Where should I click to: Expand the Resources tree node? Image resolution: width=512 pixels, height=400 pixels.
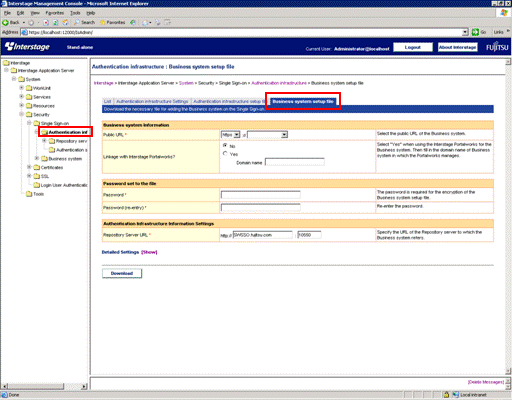tap(21, 105)
